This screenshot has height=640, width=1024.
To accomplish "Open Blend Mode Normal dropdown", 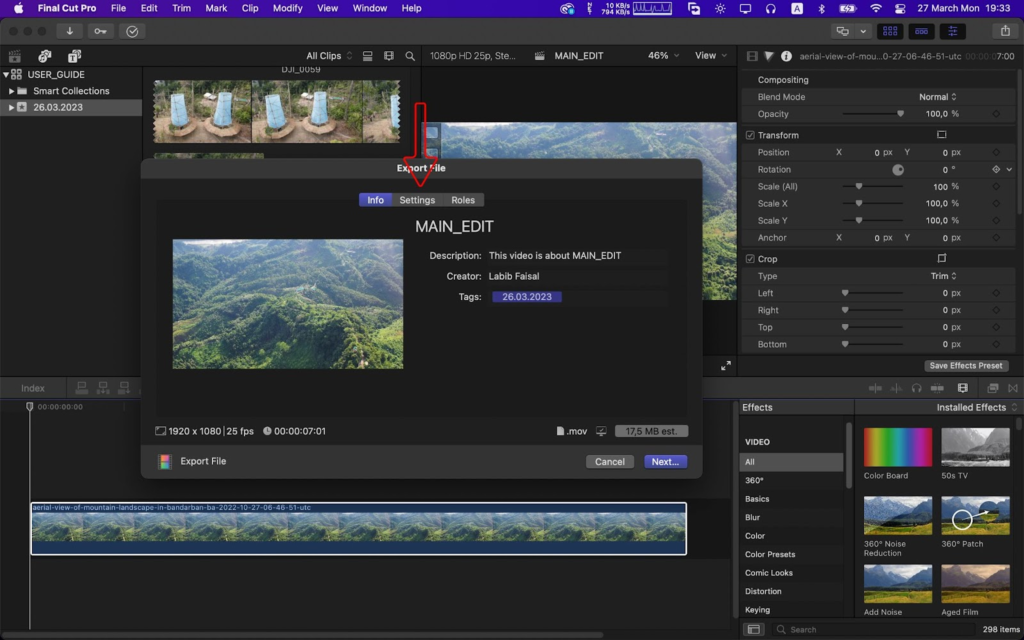I will pos(938,97).
